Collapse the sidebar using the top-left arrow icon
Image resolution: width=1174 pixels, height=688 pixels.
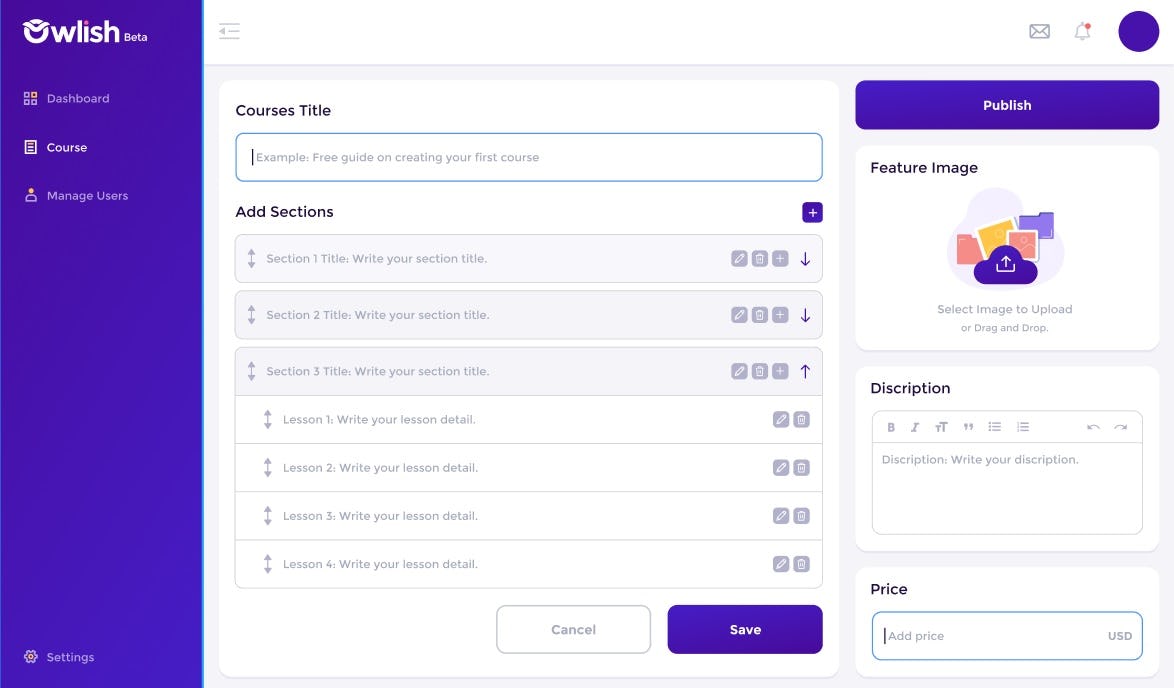click(x=229, y=31)
